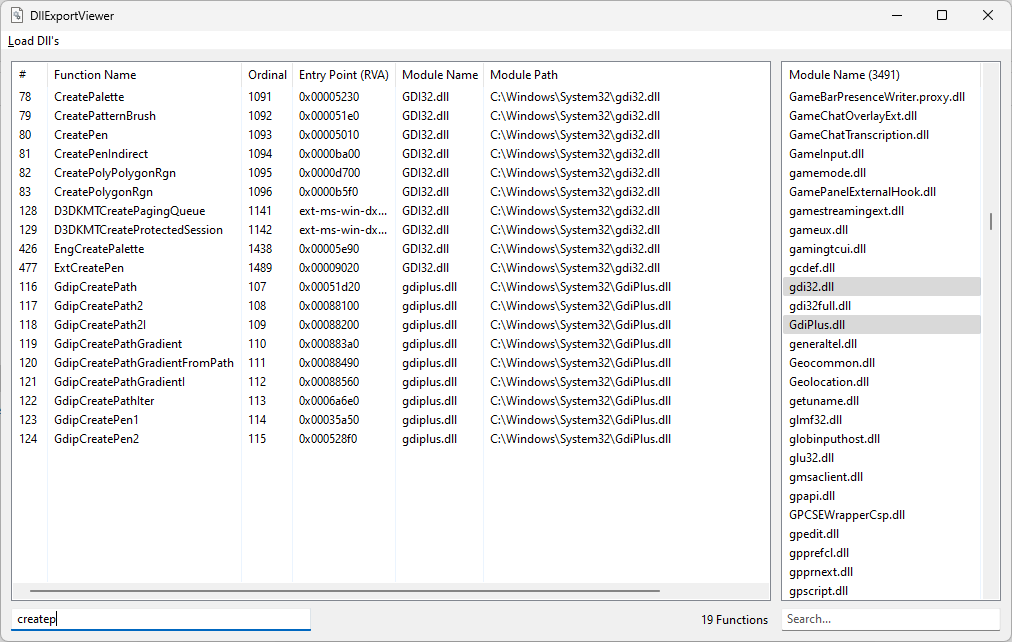Select gcdef.dll module
Image resolution: width=1012 pixels, height=642 pixels.
(882, 268)
